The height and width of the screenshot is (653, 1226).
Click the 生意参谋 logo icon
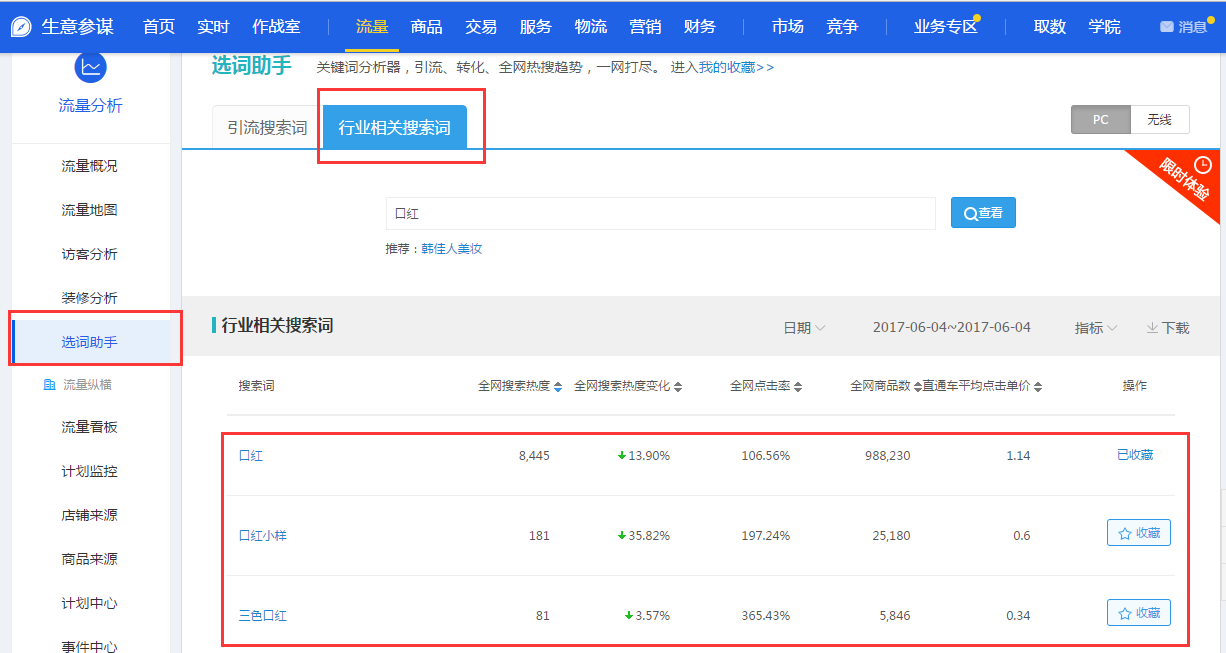(x=21, y=27)
